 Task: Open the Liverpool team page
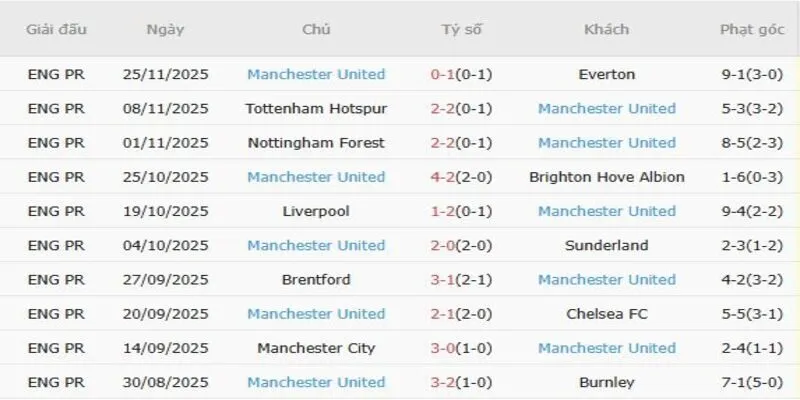[316, 211]
